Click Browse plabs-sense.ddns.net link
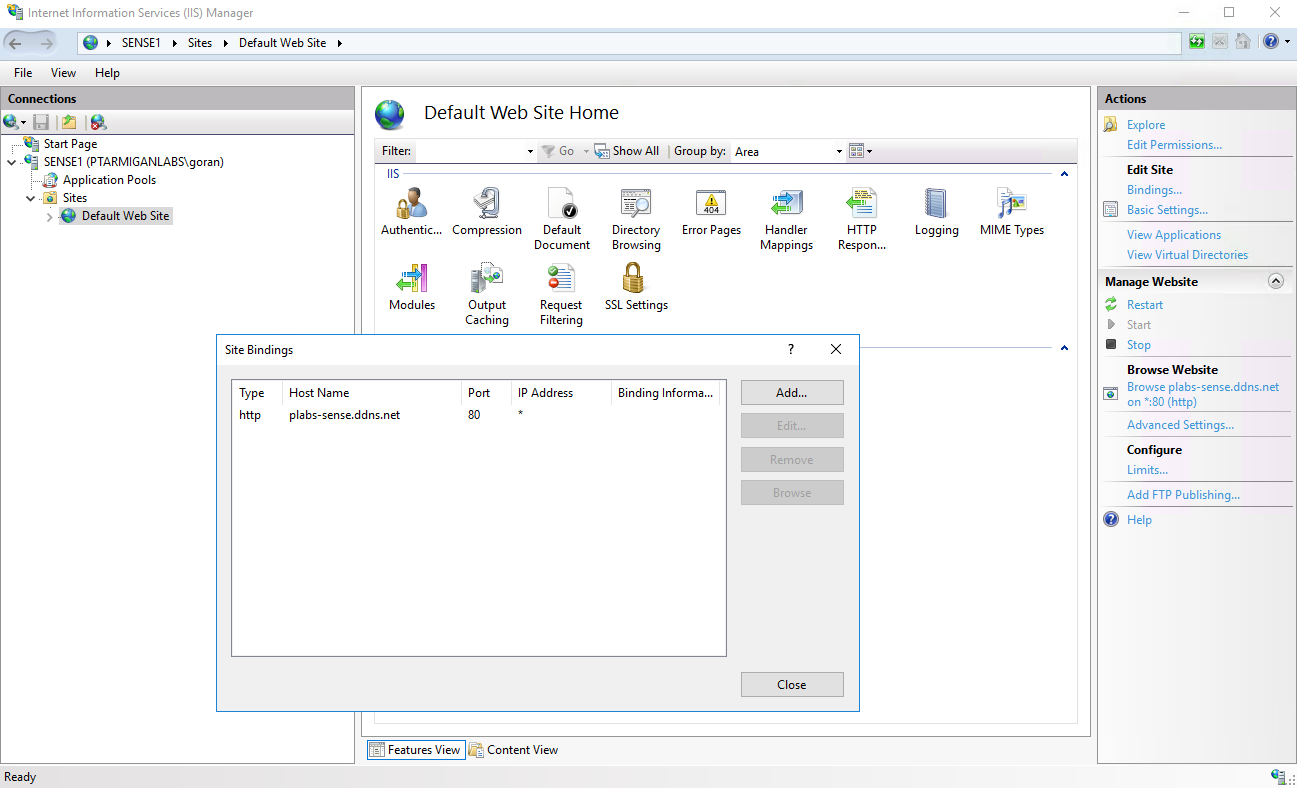 tap(1203, 394)
